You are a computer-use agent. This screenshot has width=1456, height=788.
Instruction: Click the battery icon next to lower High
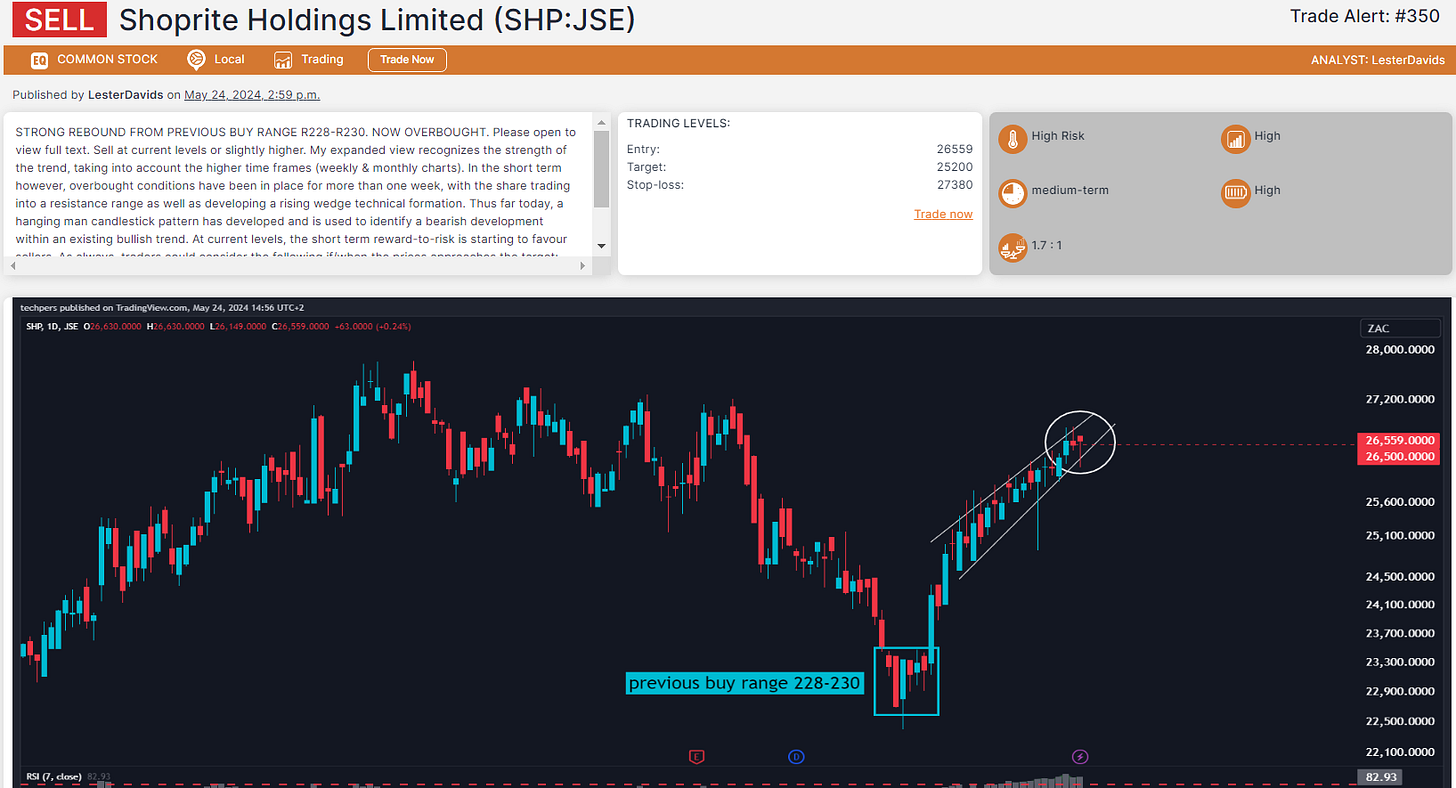click(1236, 193)
